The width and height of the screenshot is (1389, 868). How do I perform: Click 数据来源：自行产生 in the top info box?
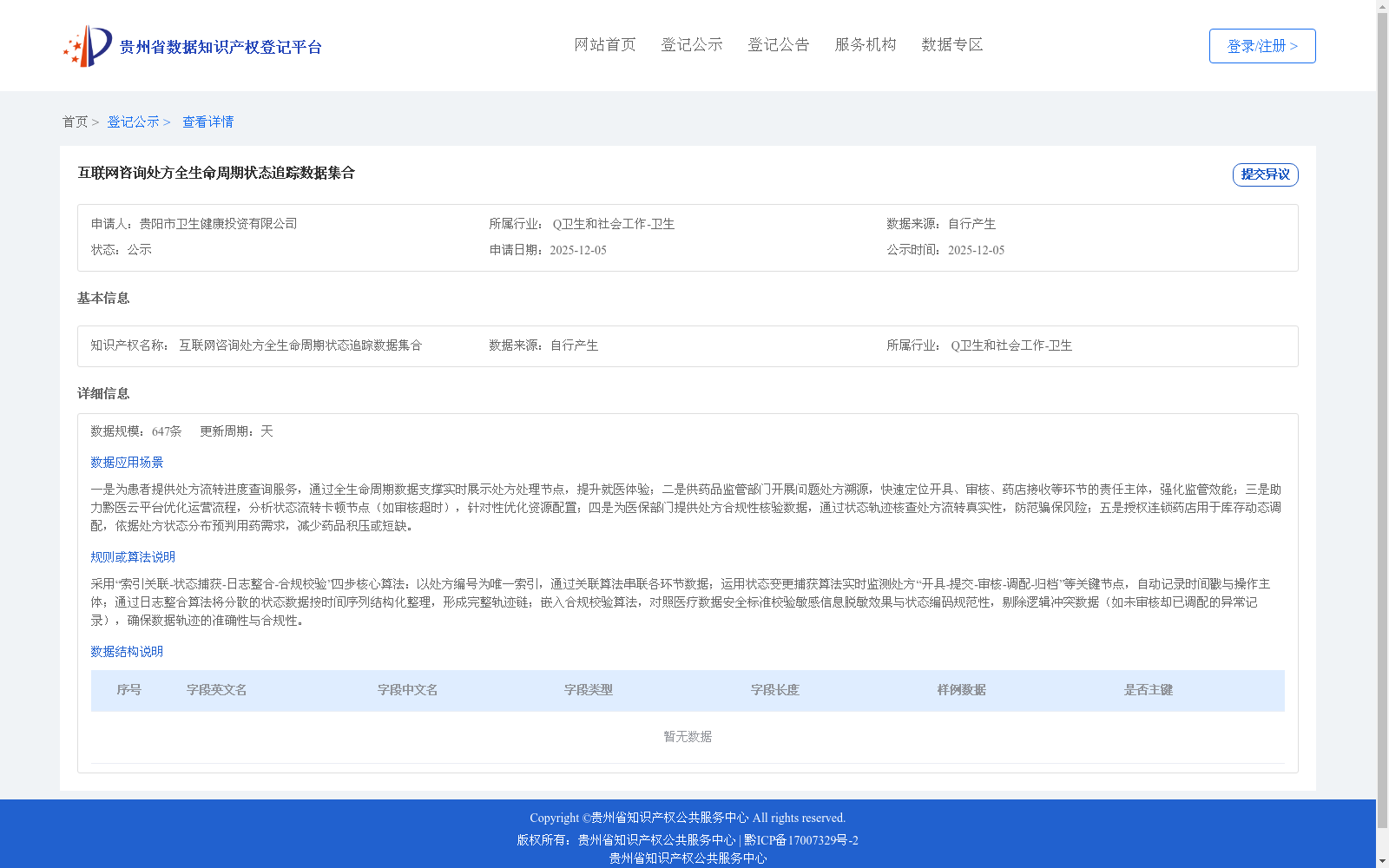[941, 224]
